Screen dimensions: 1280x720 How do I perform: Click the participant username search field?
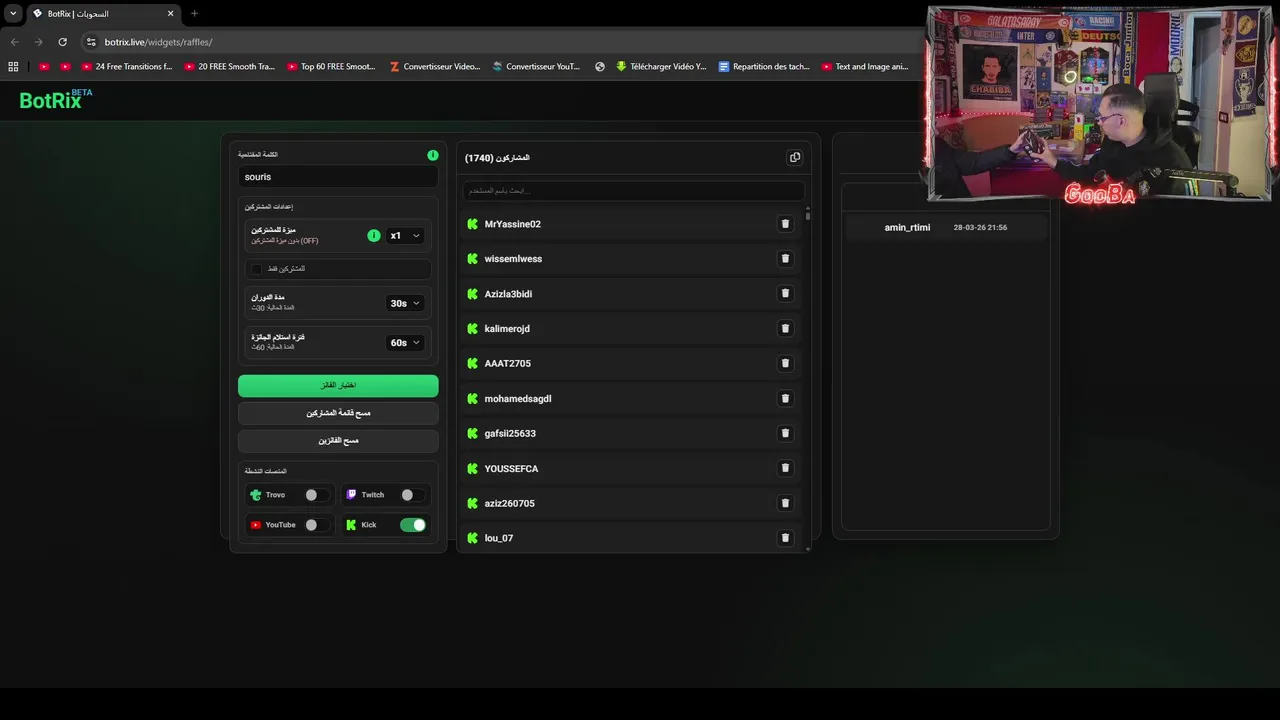(633, 190)
